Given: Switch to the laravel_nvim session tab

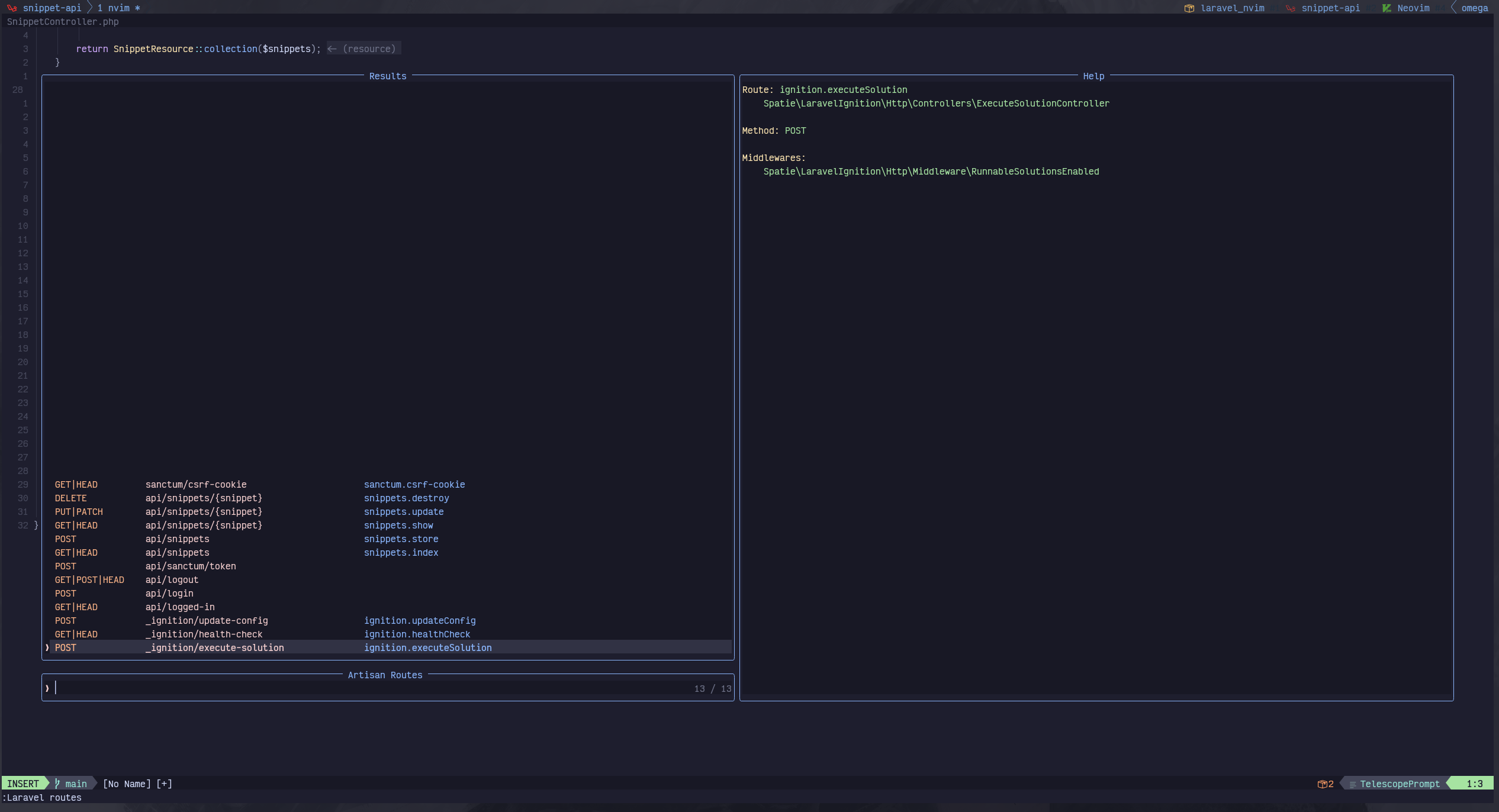Looking at the screenshot, I should [1232, 8].
